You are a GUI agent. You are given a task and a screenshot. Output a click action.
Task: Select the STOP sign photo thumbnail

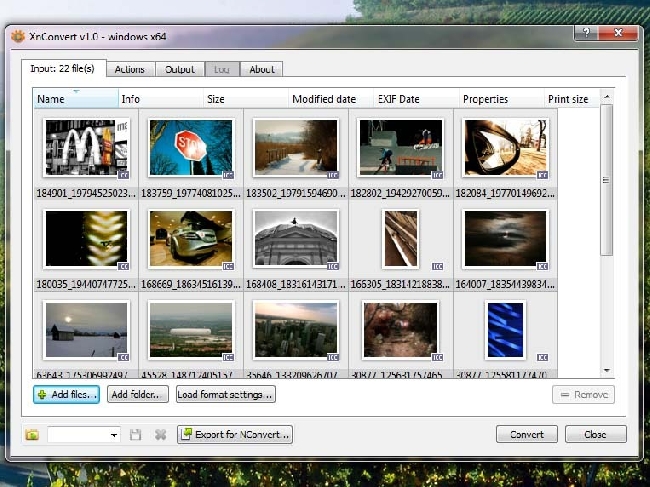pos(190,148)
